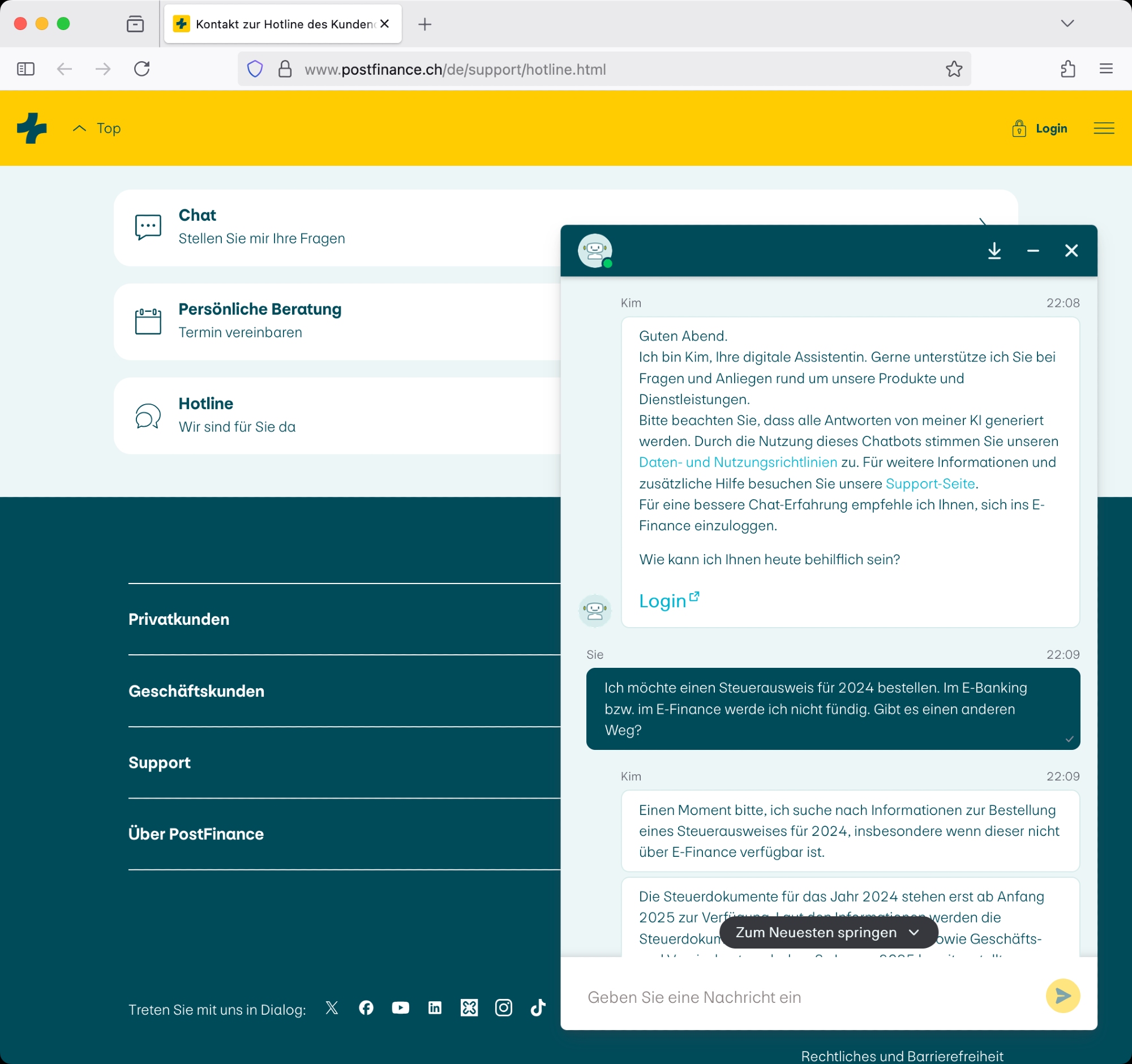Expand the Geschäftskunden footer section

click(x=196, y=691)
